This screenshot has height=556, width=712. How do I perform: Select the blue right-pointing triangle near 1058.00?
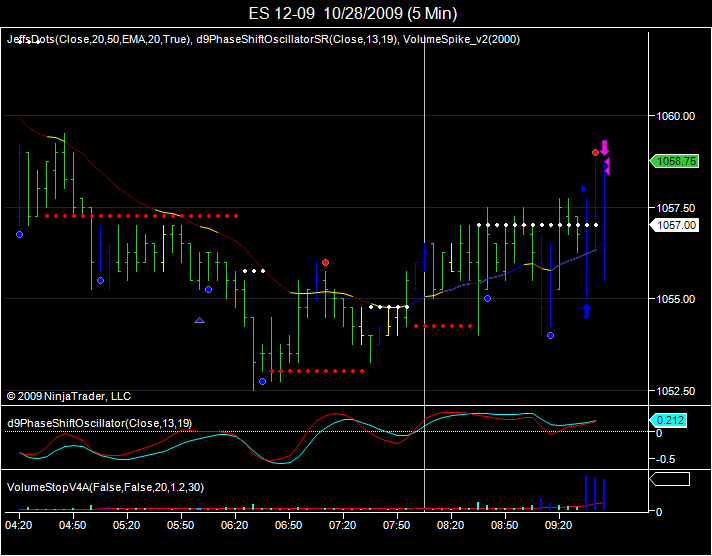click(x=584, y=189)
